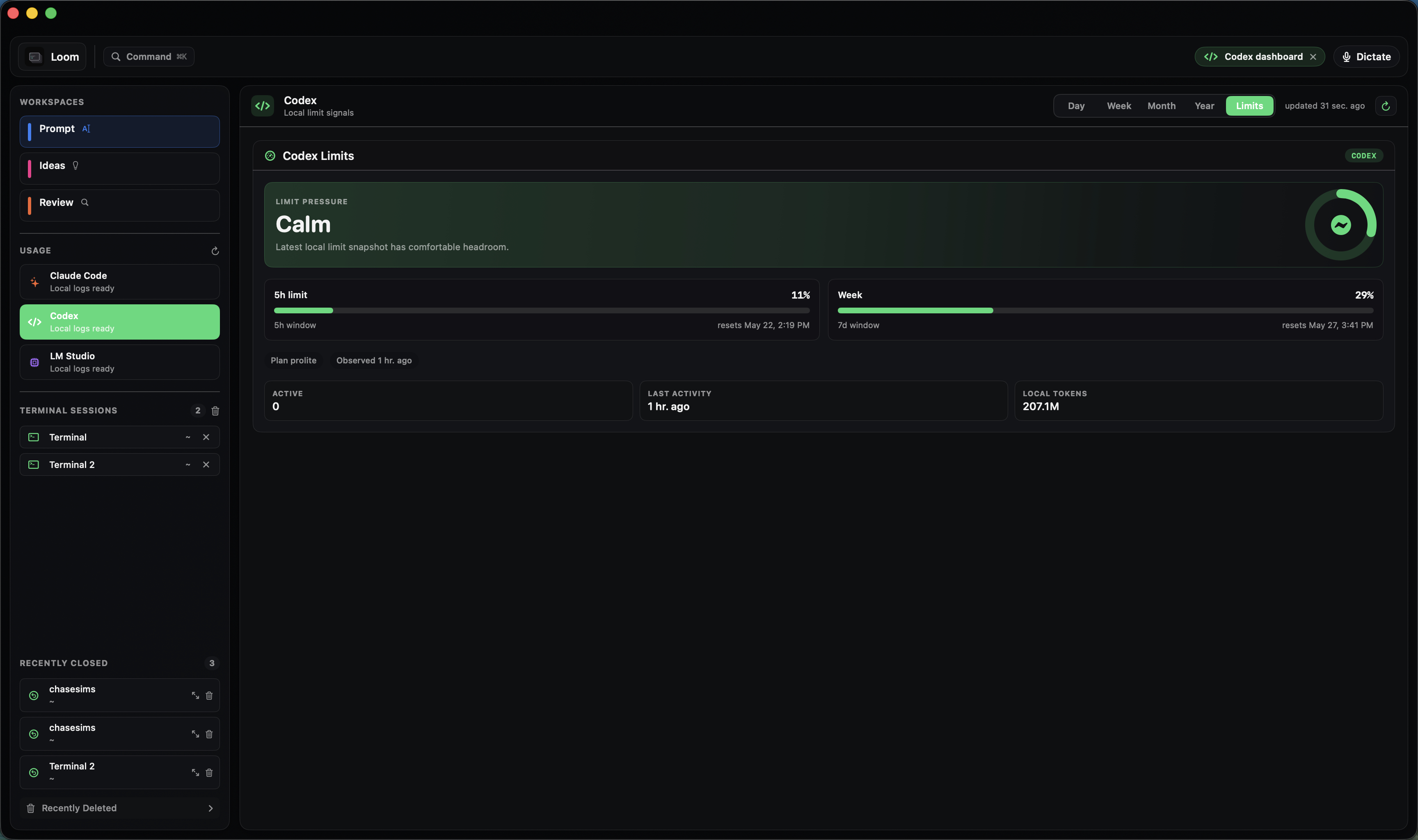The width and height of the screenshot is (1418, 840).
Task: Open the Loom app button
Action: 52,57
